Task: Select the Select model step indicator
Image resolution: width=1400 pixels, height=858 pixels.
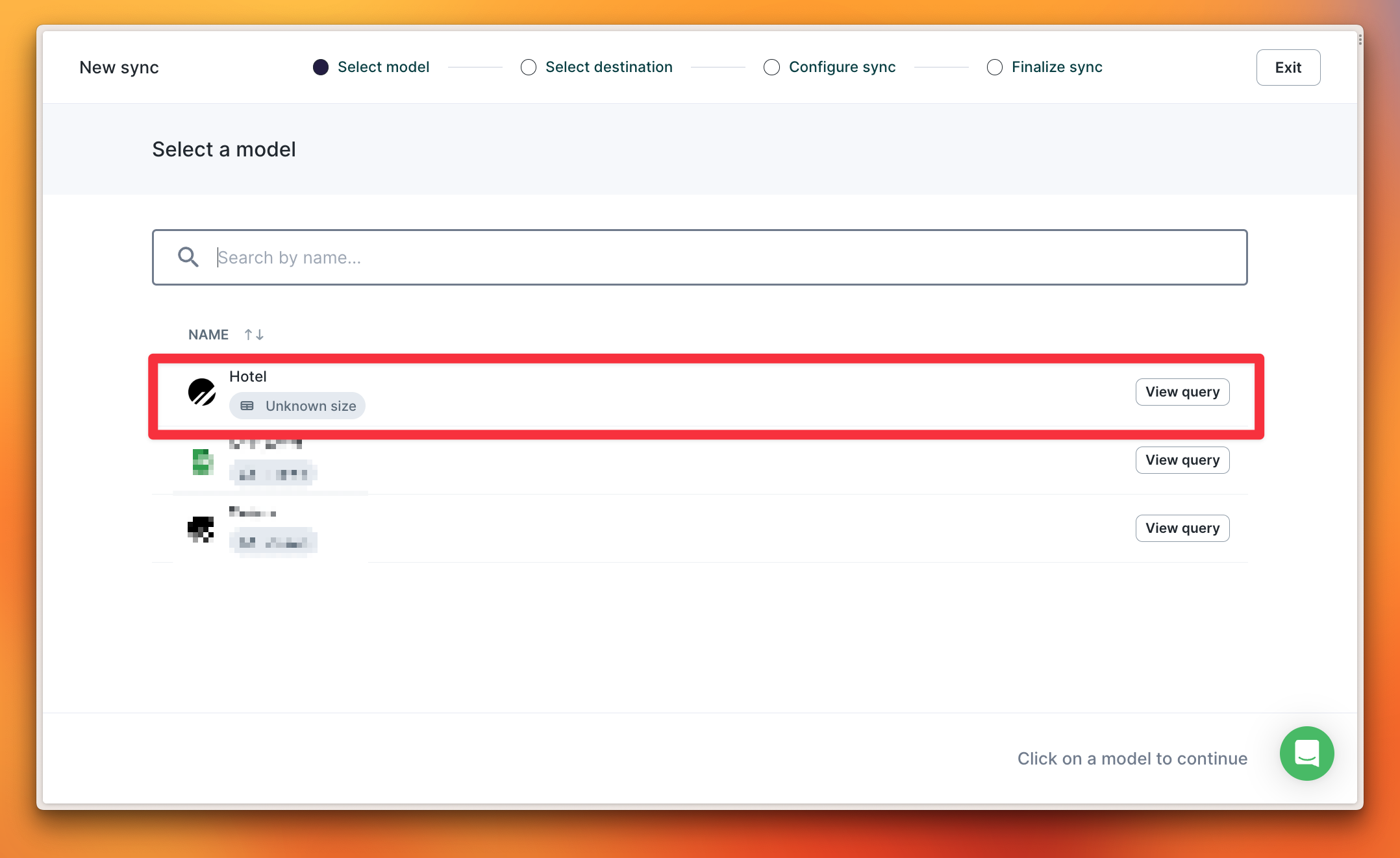Action: pos(321,67)
